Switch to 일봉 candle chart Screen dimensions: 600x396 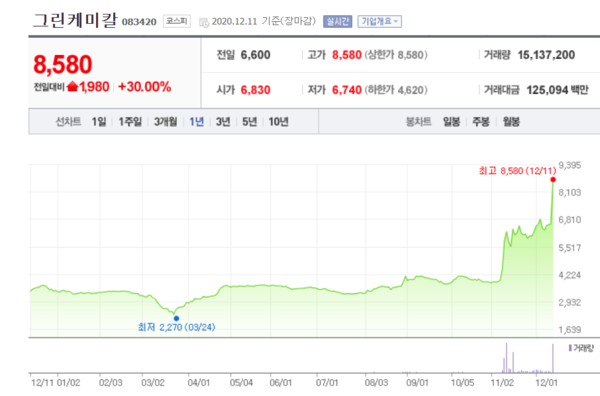point(452,122)
